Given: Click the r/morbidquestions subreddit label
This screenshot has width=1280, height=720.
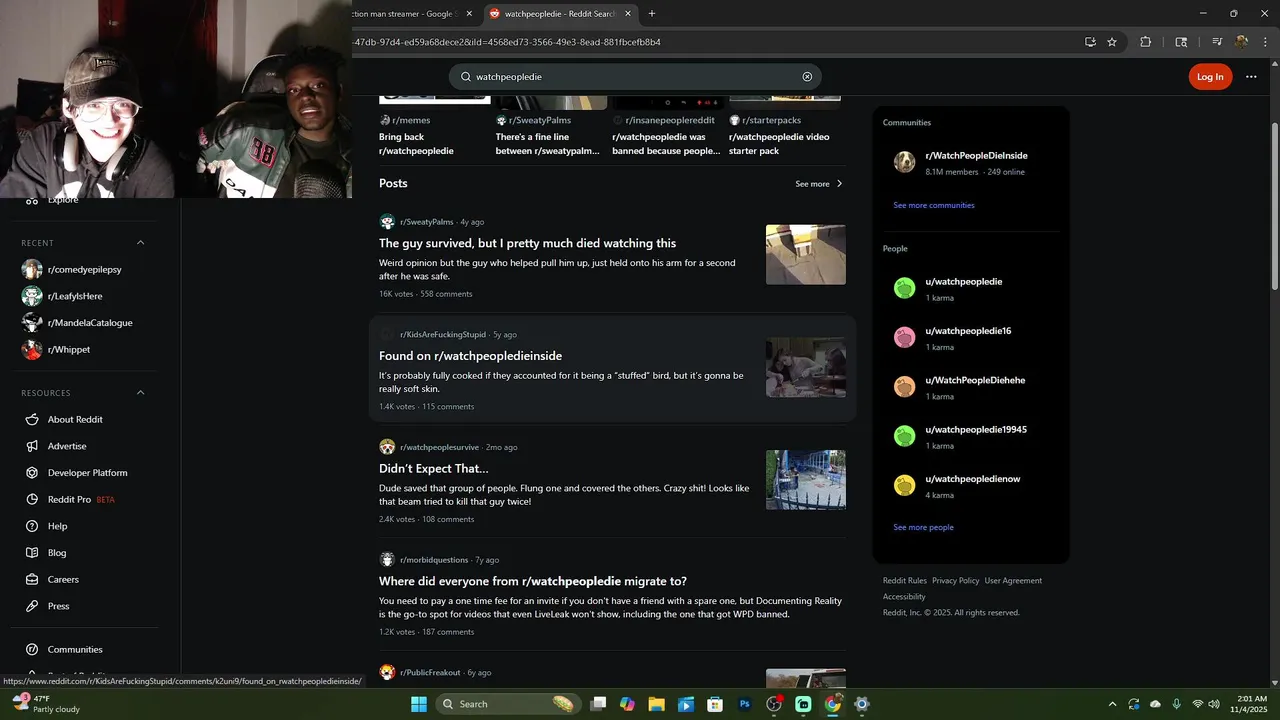Looking at the screenshot, I should pos(434,560).
